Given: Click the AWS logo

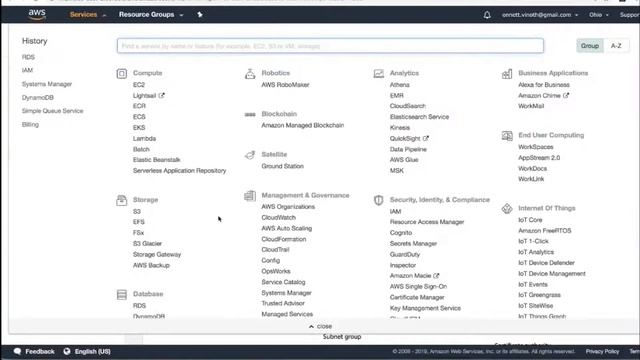Looking at the screenshot, I should (37, 15).
